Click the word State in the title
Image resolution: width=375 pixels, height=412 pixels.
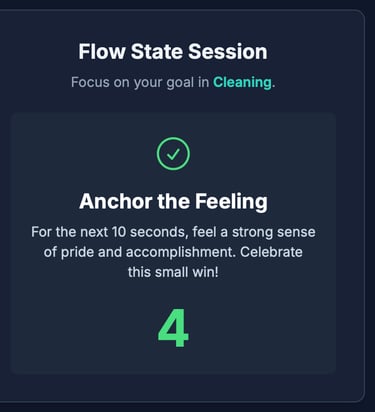coord(157,52)
